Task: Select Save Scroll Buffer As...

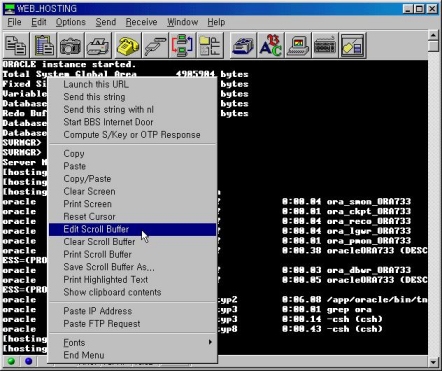Action: click(x=132, y=267)
